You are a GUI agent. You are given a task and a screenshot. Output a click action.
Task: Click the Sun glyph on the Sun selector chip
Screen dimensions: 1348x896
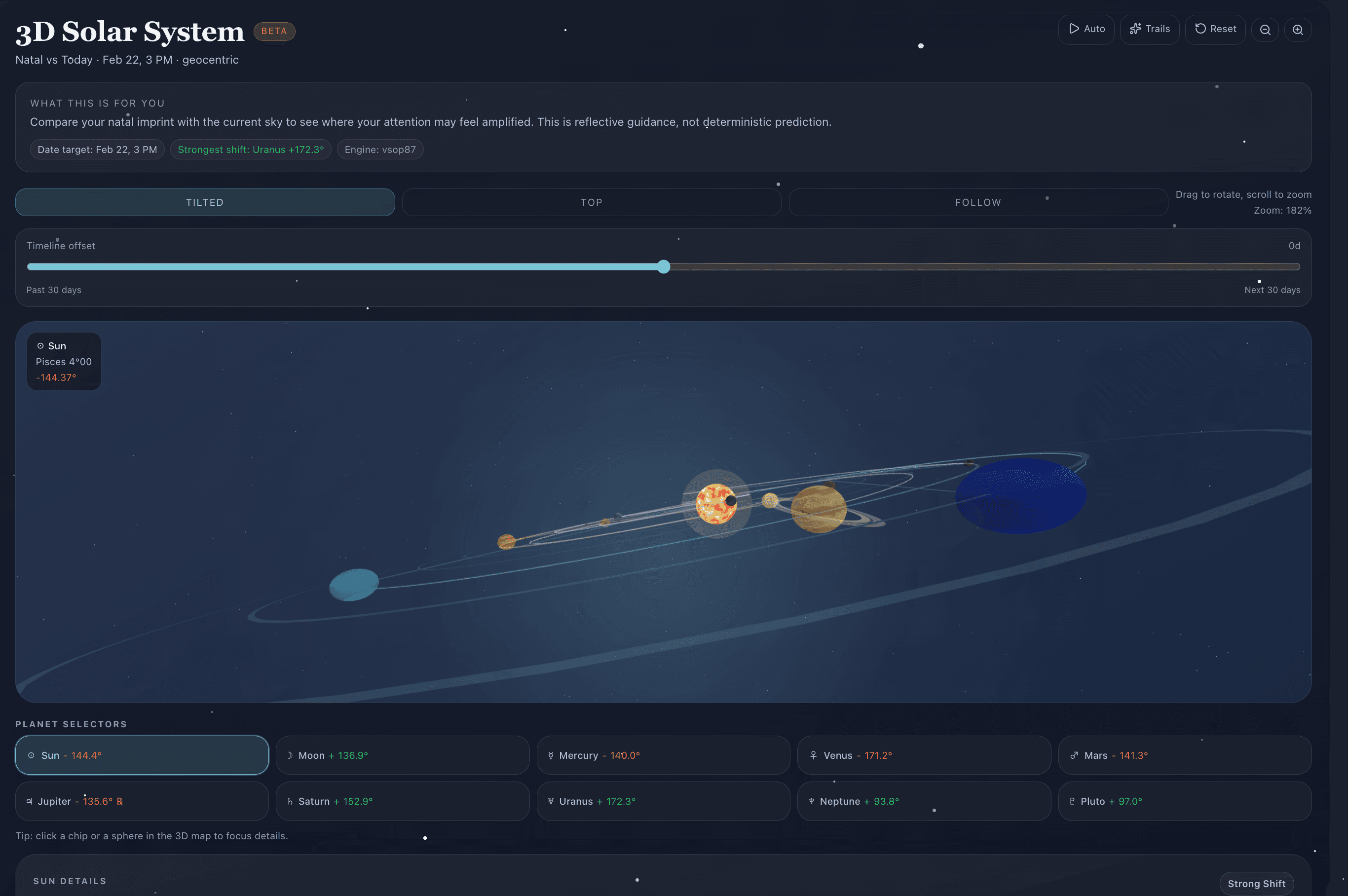tap(32, 755)
